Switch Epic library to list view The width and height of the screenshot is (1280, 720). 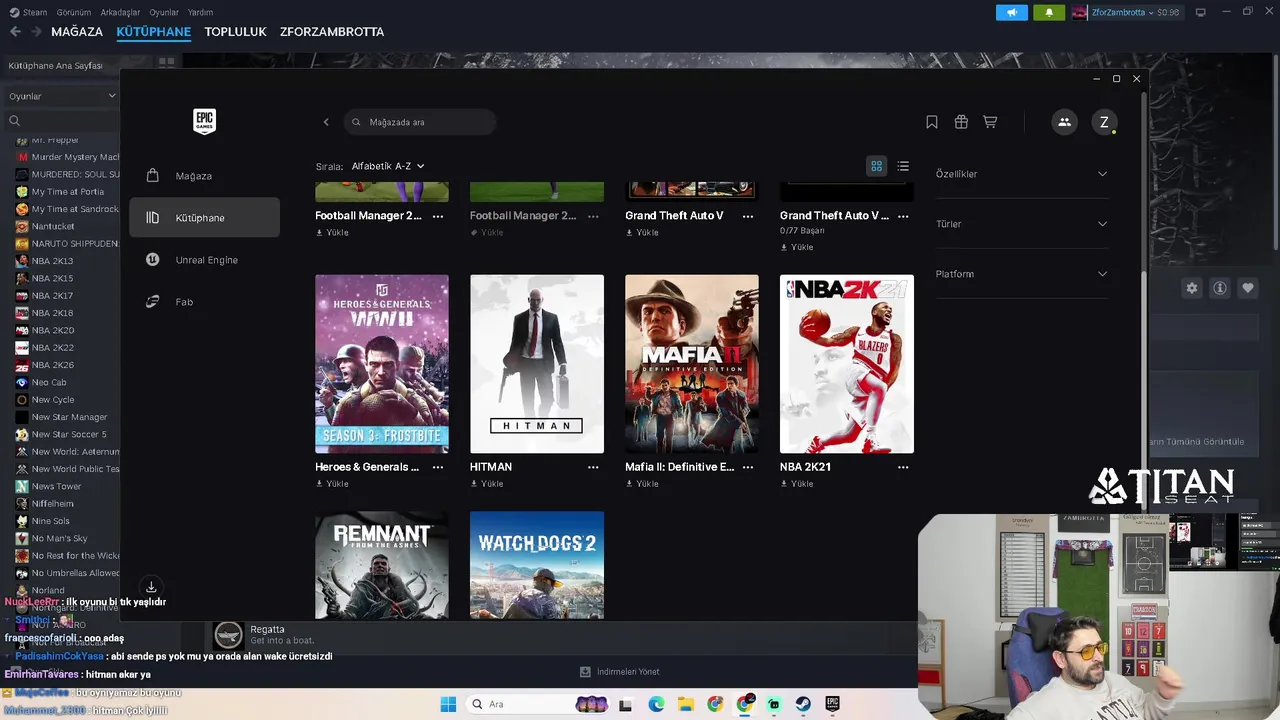pyautogui.click(x=903, y=166)
